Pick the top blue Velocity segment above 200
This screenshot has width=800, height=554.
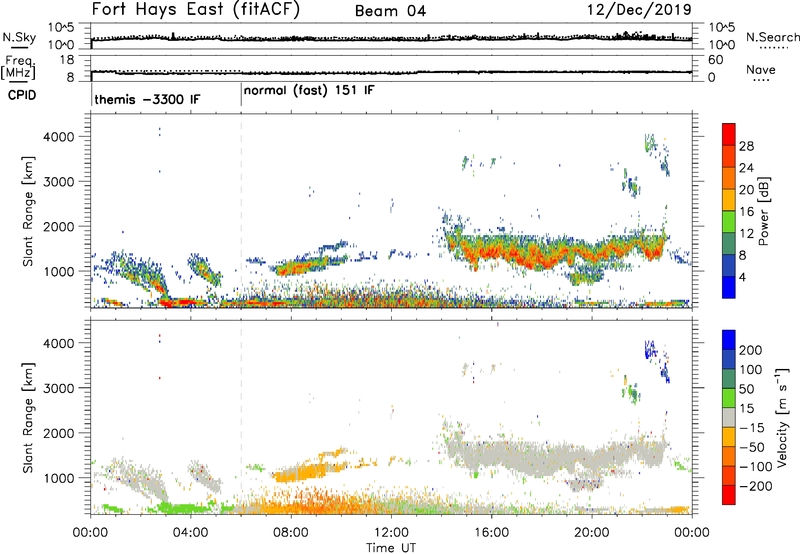point(729,340)
